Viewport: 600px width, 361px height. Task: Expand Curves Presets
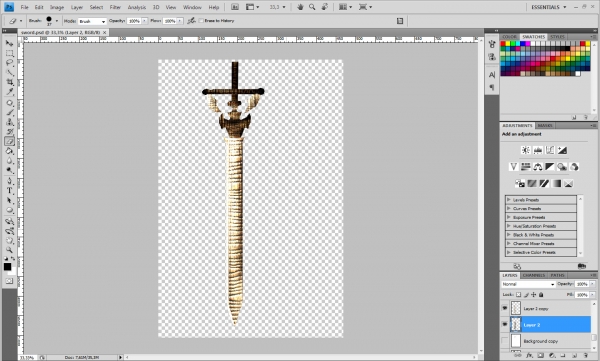click(509, 208)
